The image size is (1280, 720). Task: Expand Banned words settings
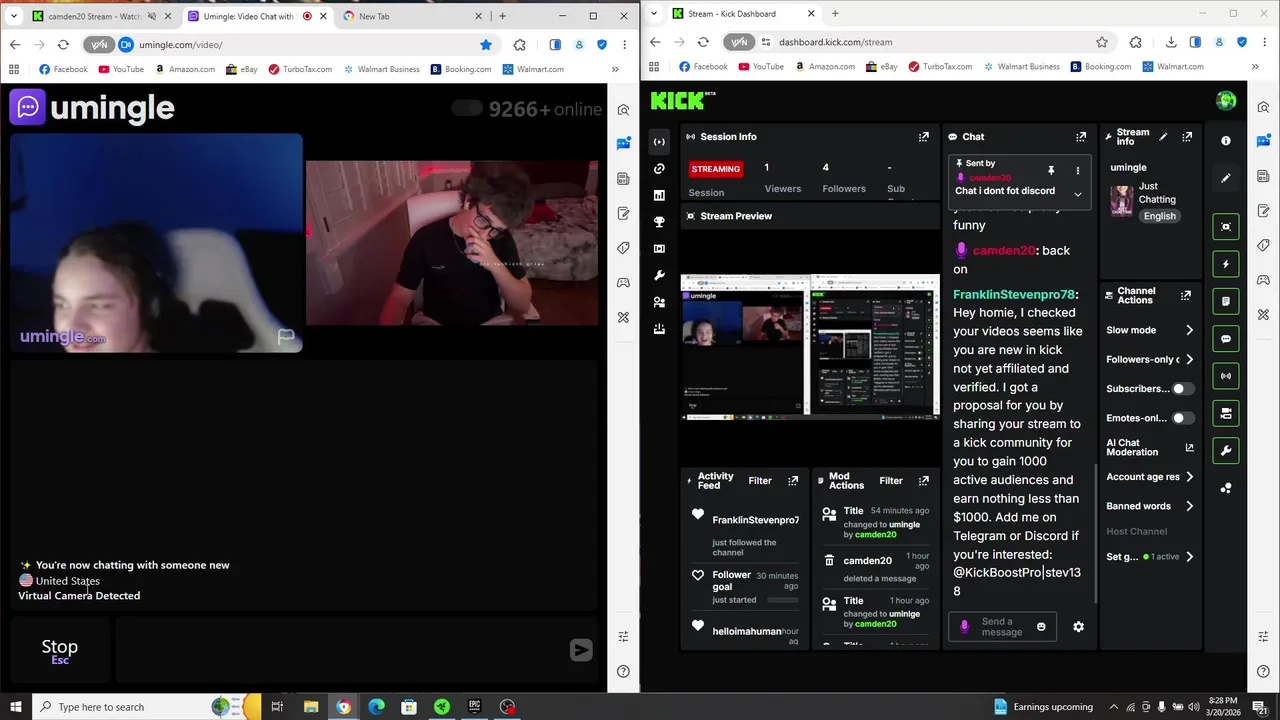tap(1189, 506)
